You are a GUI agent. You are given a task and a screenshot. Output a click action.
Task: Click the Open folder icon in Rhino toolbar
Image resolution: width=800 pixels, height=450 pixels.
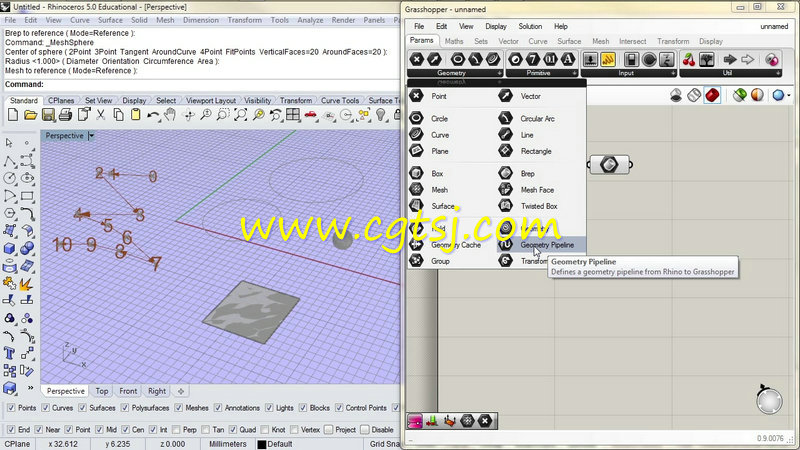30,115
